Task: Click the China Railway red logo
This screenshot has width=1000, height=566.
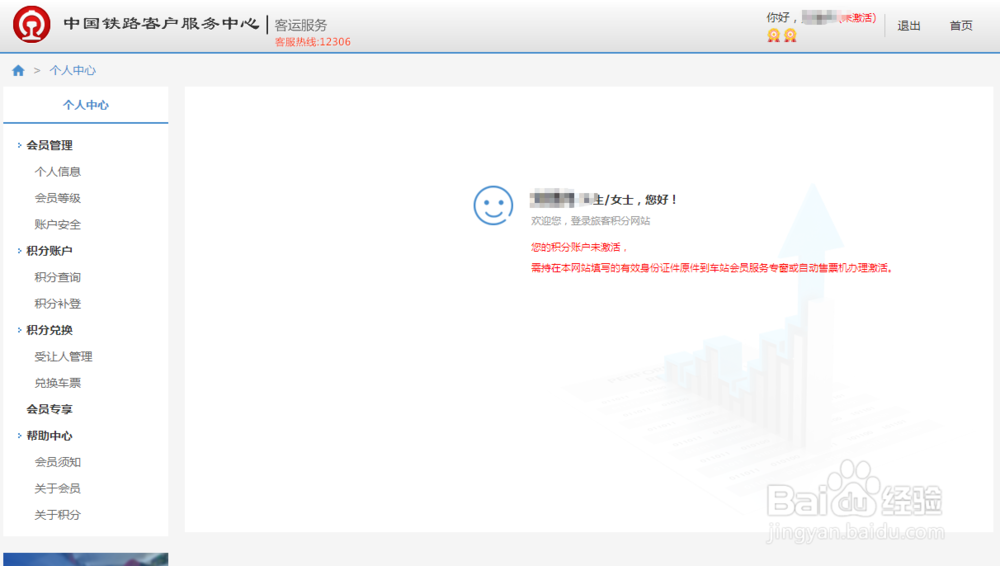Action: [x=32, y=24]
